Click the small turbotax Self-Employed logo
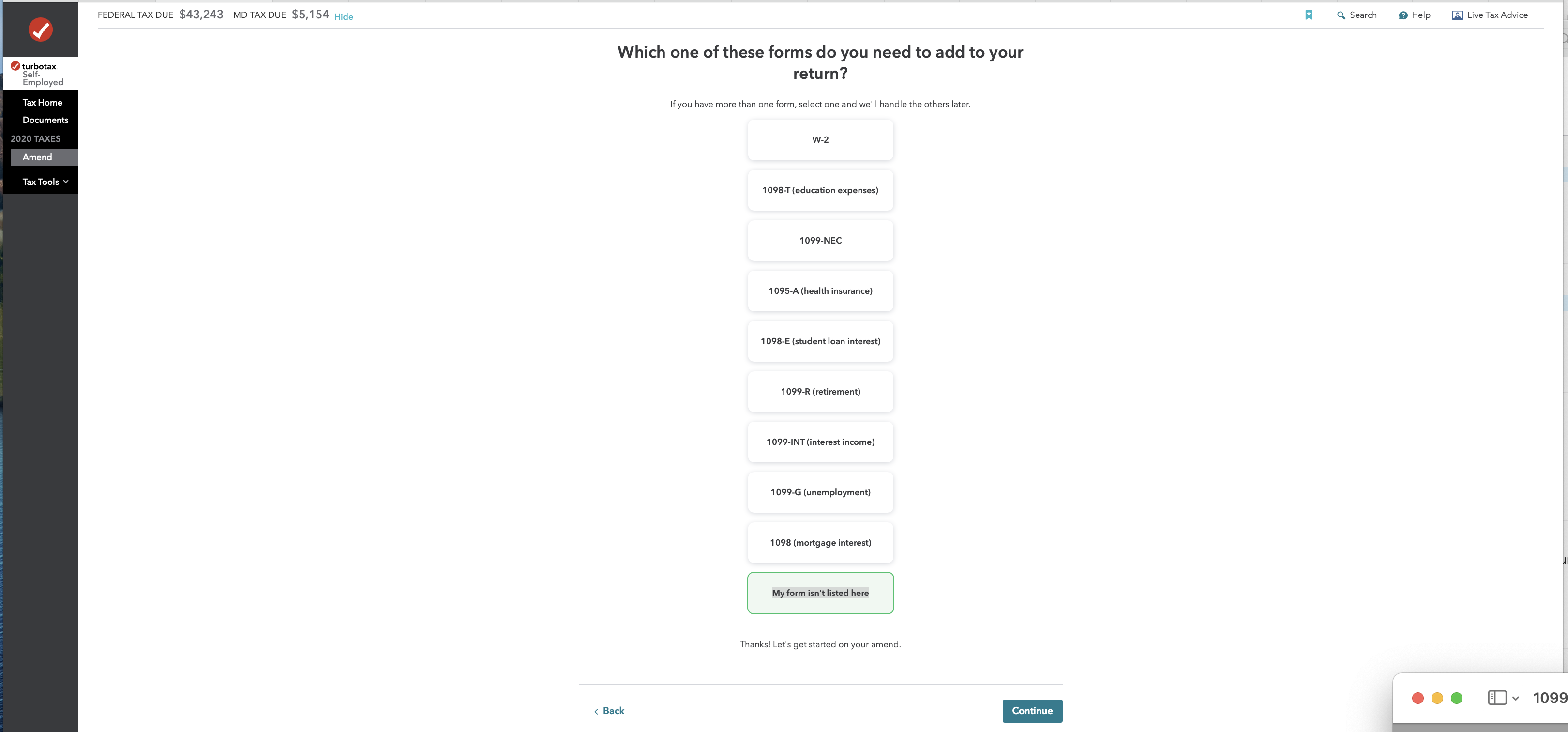 pyautogui.click(x=36, y=74)
